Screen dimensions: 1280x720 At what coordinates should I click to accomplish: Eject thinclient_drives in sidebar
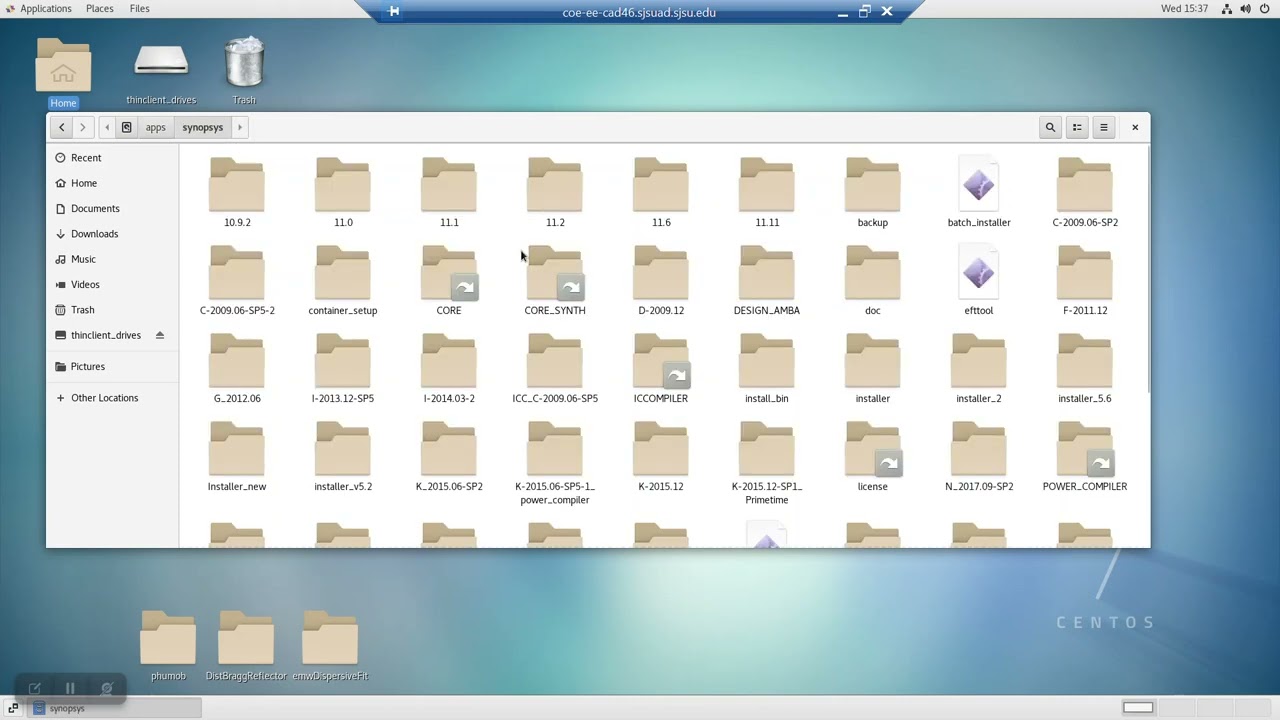coord(160,335)
